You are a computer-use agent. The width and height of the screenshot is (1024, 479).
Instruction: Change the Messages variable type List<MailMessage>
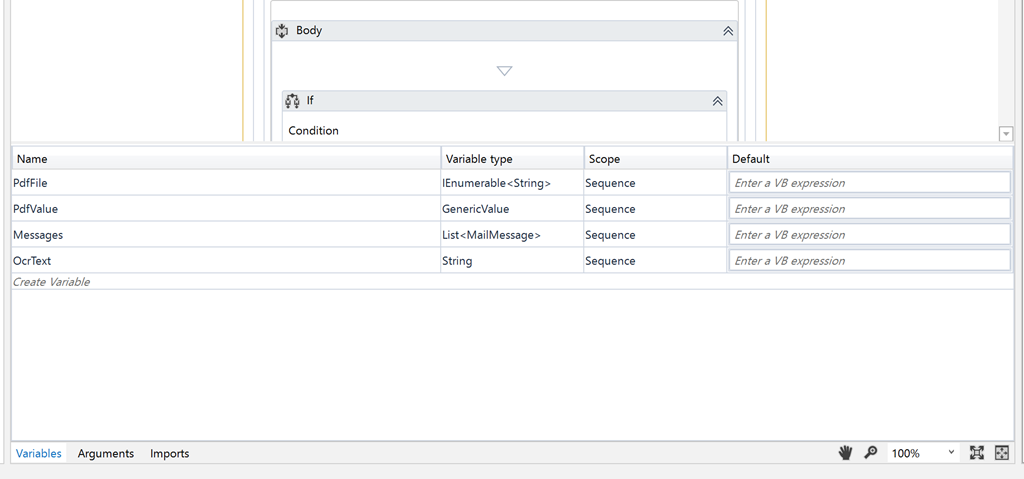(x=512, y=235)
